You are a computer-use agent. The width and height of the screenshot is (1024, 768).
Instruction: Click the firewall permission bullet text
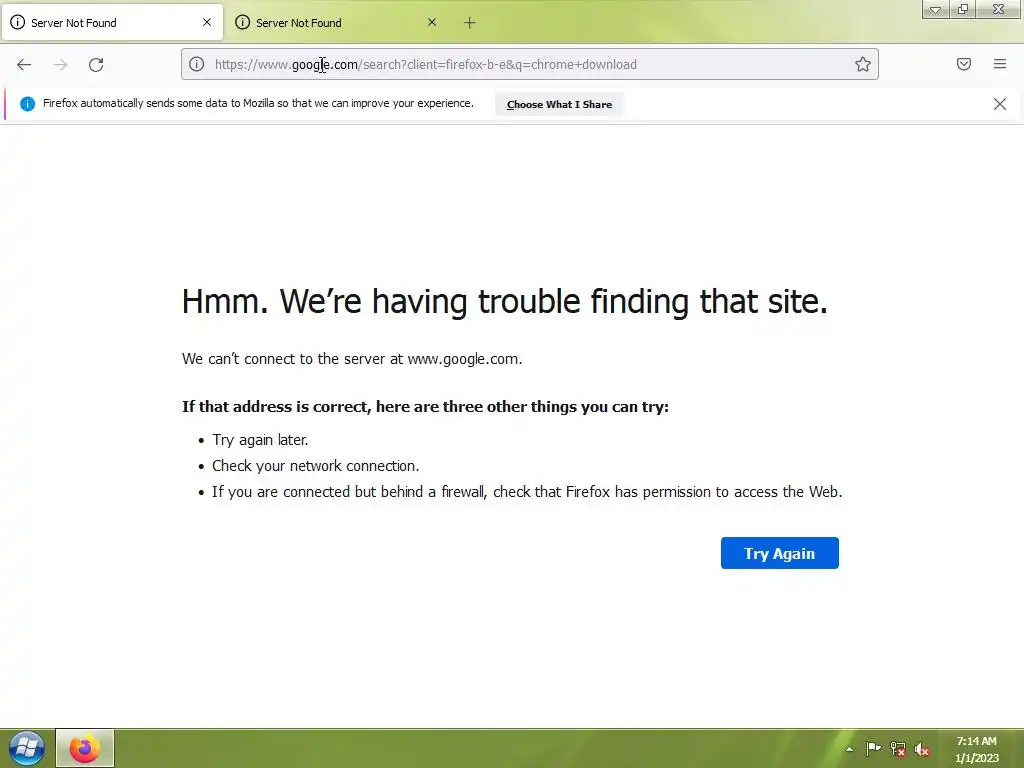[527, 492]
